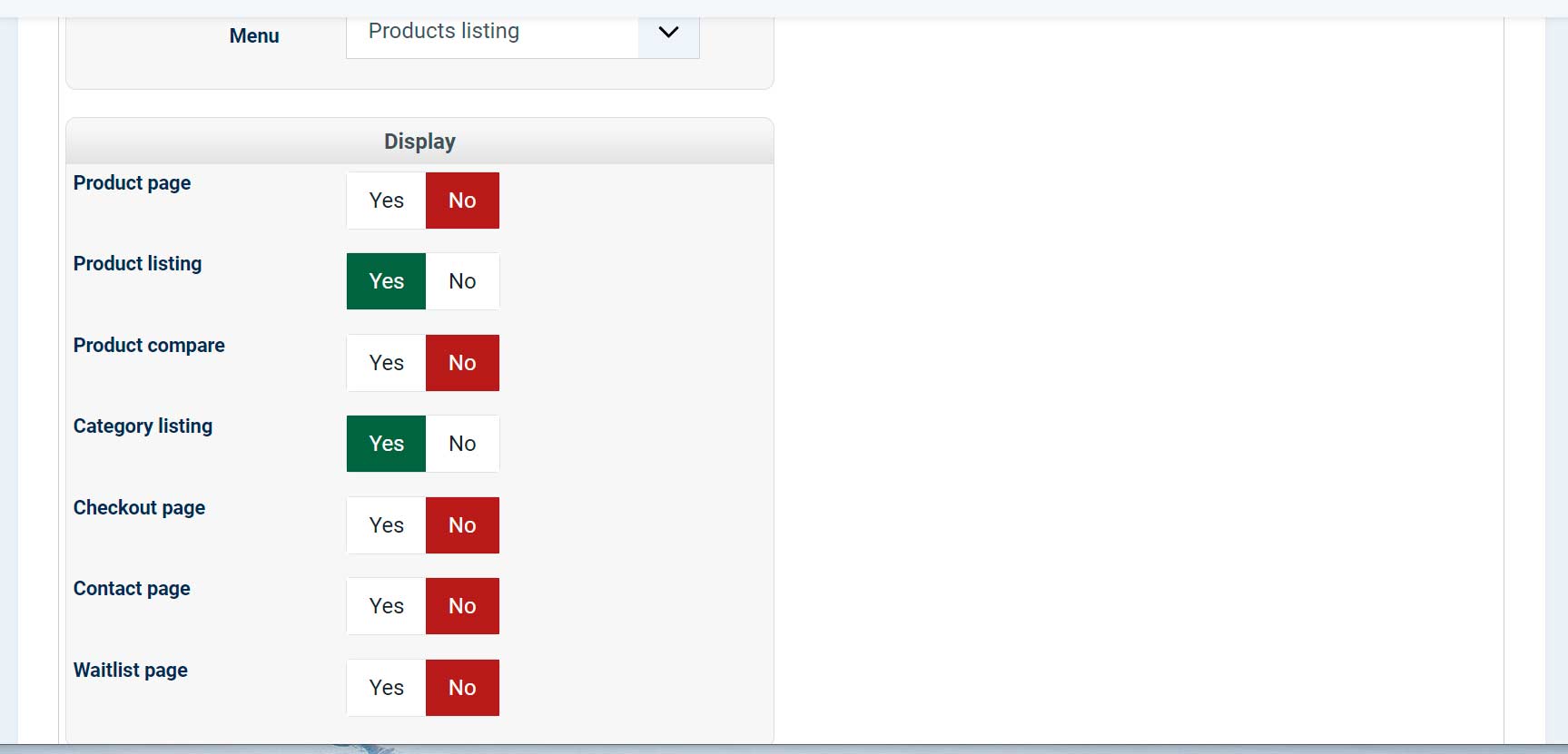Turn on Product compare display
Image resolution: width=1568 pixels, height=754 pixels.
coord(386,363)
